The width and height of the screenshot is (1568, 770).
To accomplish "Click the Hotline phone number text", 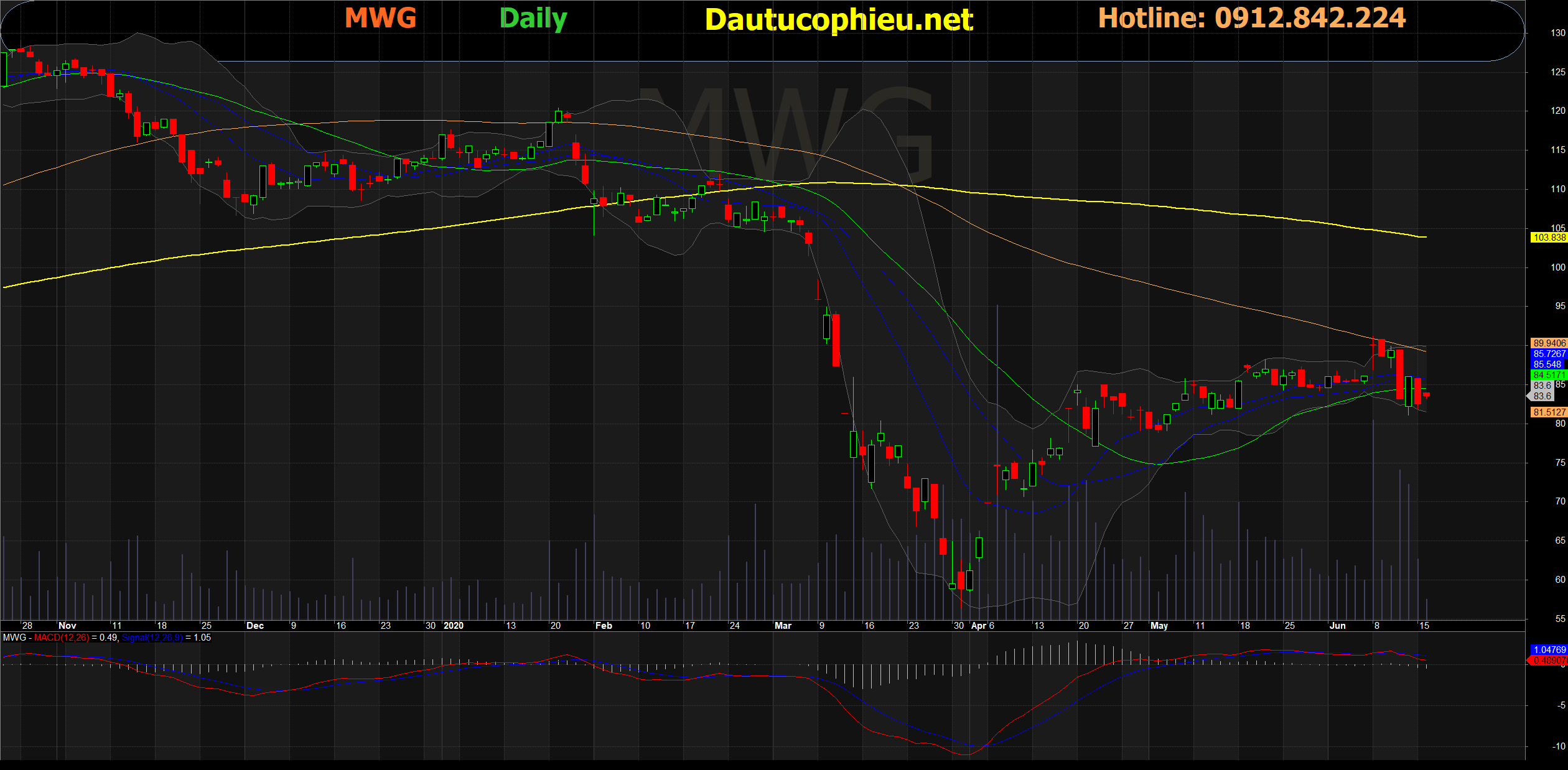I will (1252, 18).
